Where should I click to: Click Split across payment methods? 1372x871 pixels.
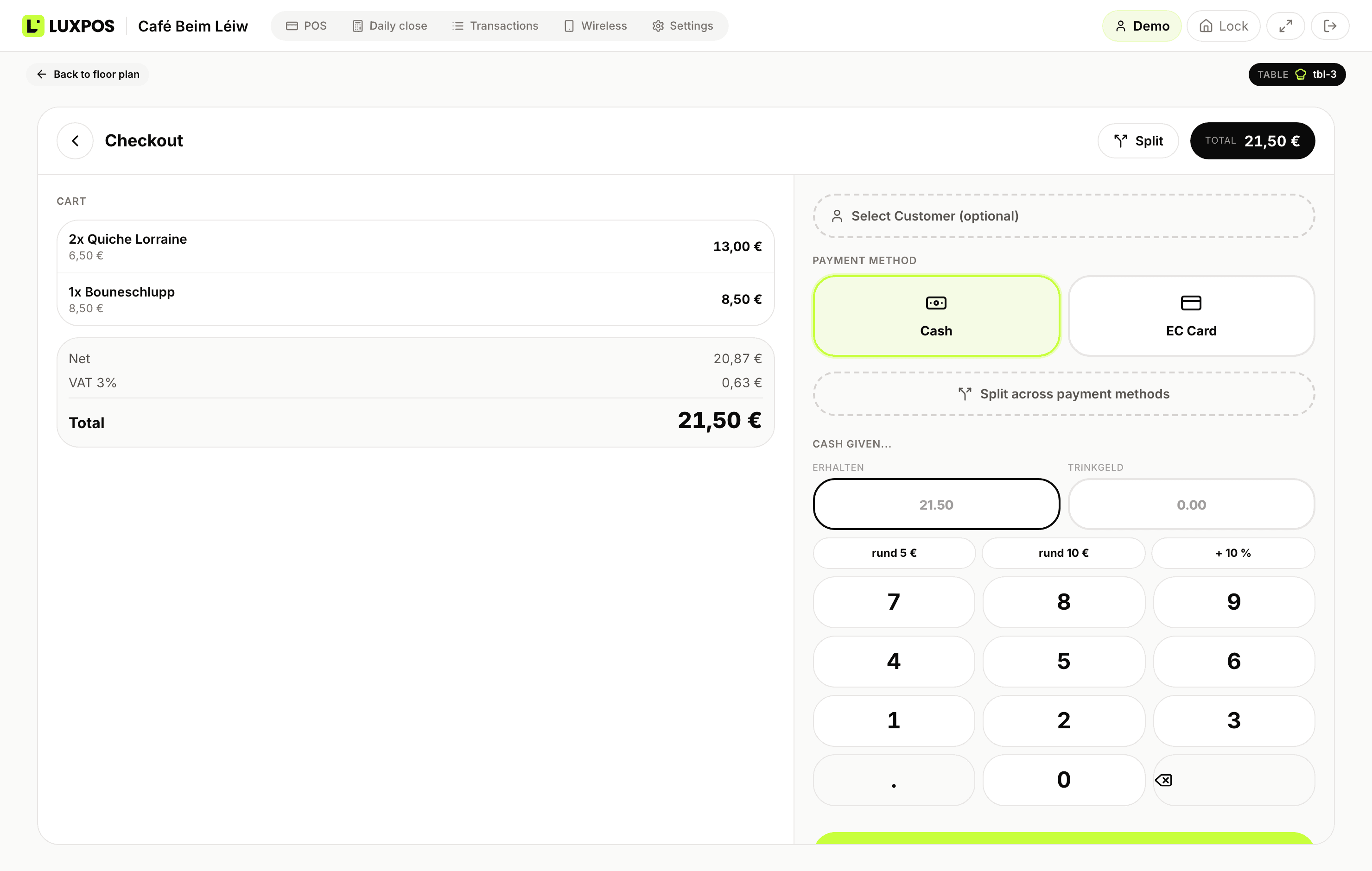pos(1064,394)
